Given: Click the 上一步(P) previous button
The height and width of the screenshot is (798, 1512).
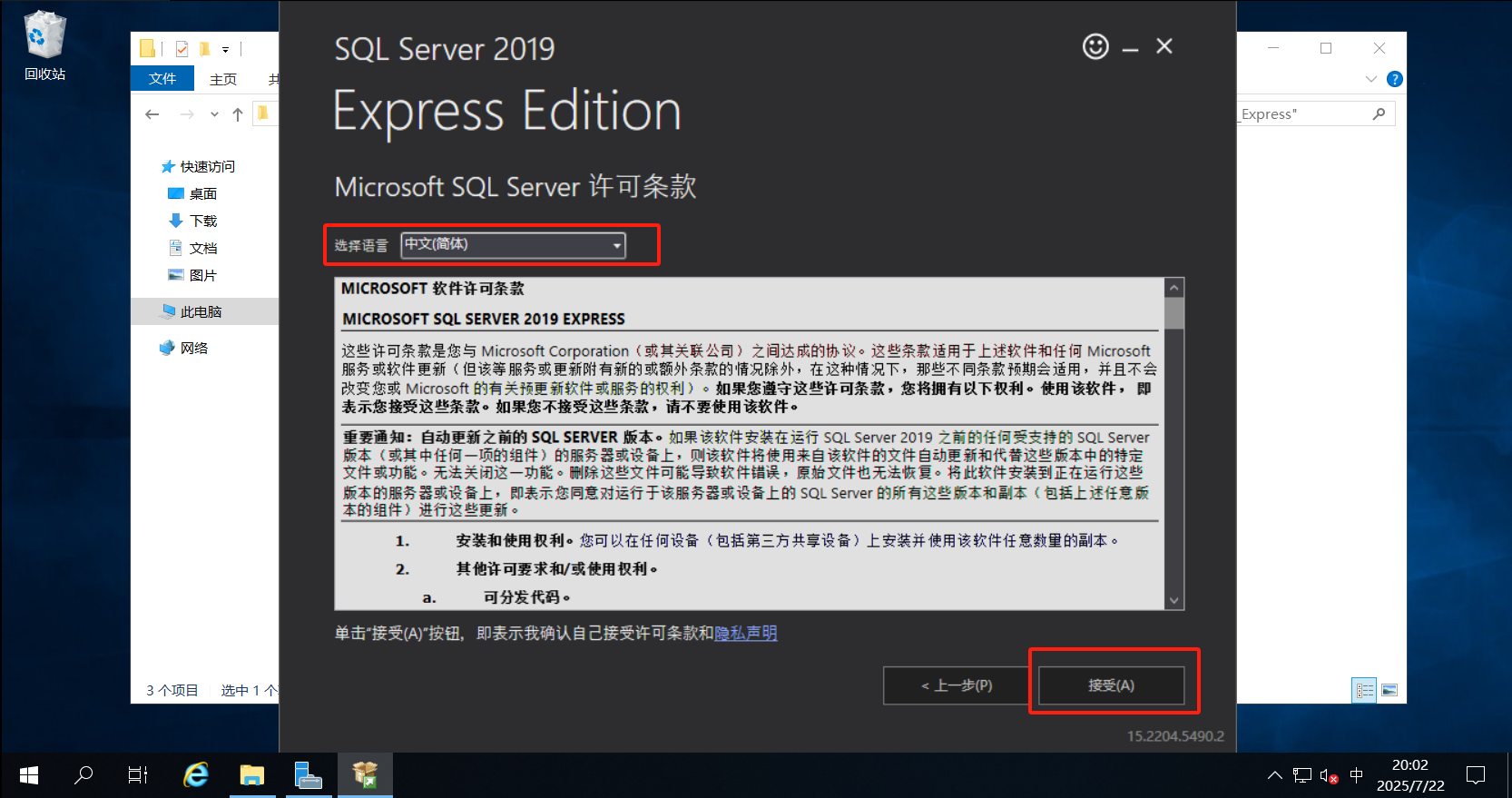Looking at the screenshot, I should (957, 685).
